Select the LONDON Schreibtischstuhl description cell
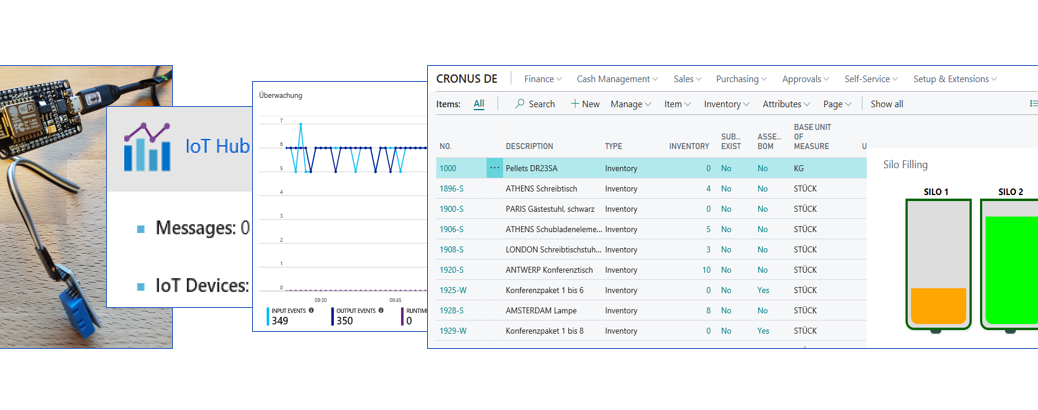 click(554, 250)
